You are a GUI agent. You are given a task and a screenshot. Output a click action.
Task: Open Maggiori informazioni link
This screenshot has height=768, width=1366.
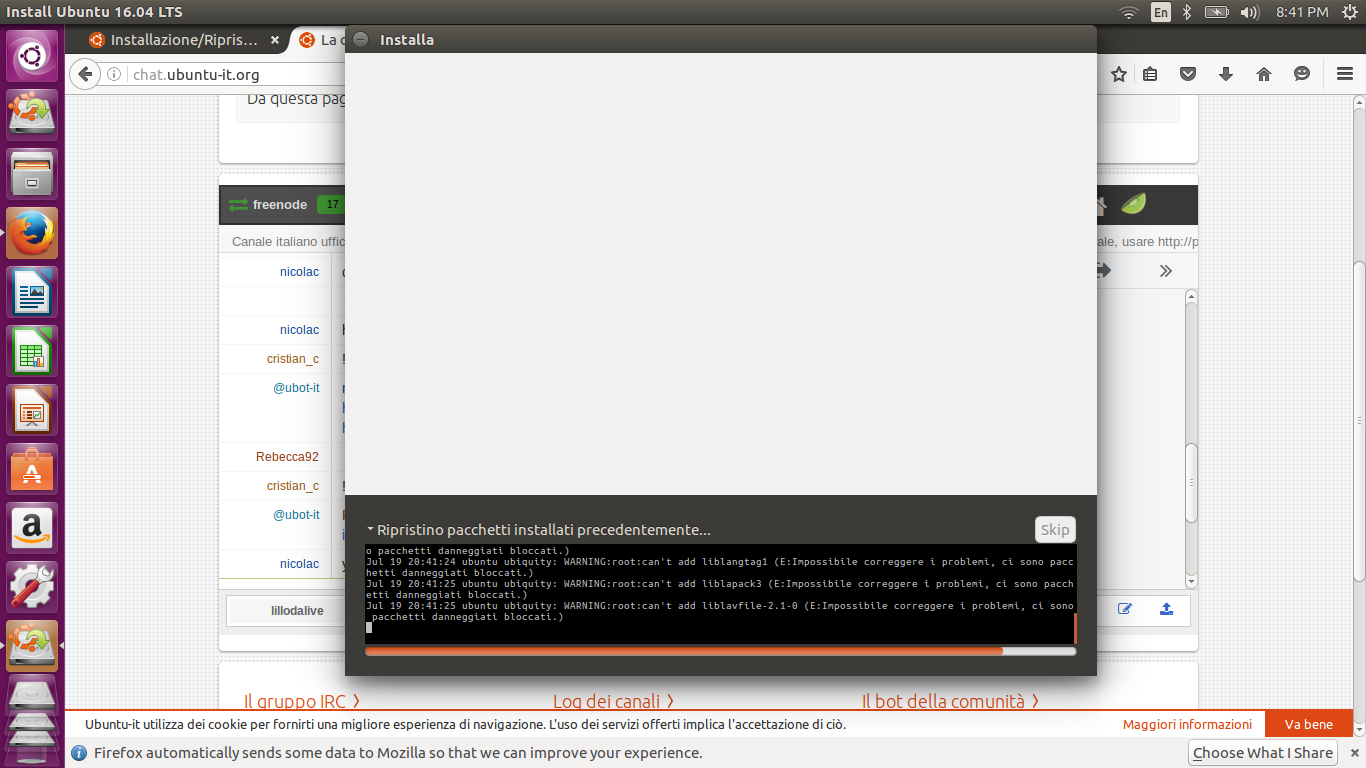(1187, 724)
